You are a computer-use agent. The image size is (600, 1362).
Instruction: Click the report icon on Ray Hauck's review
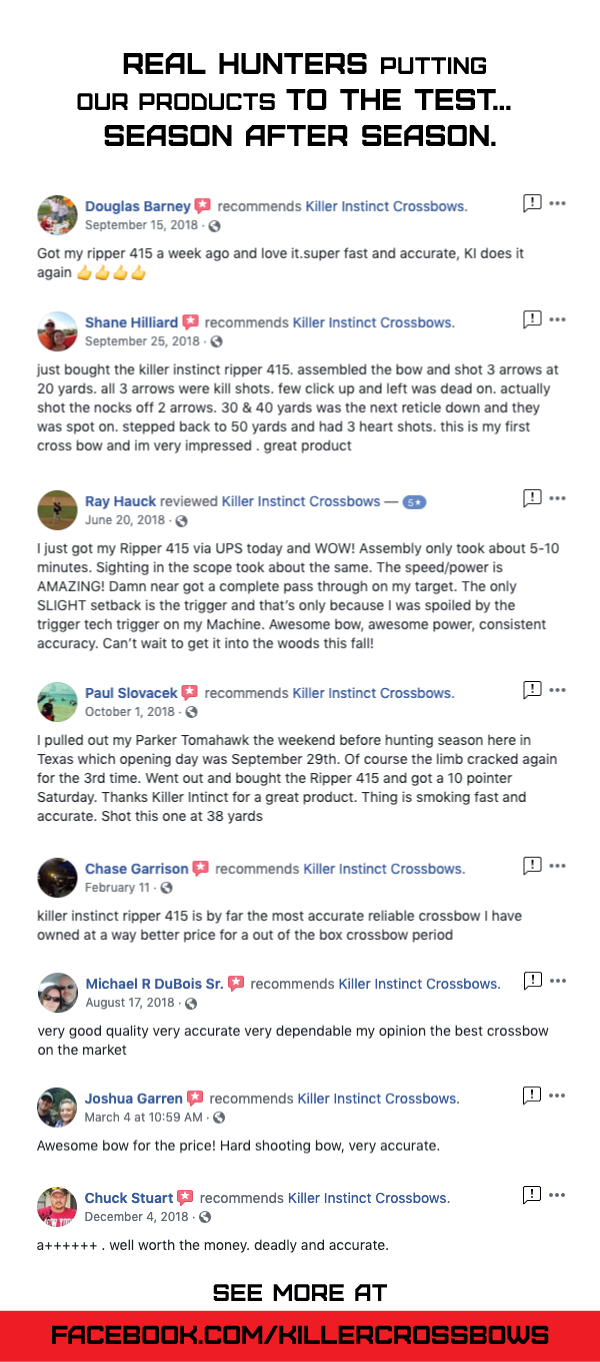[532, 497]
